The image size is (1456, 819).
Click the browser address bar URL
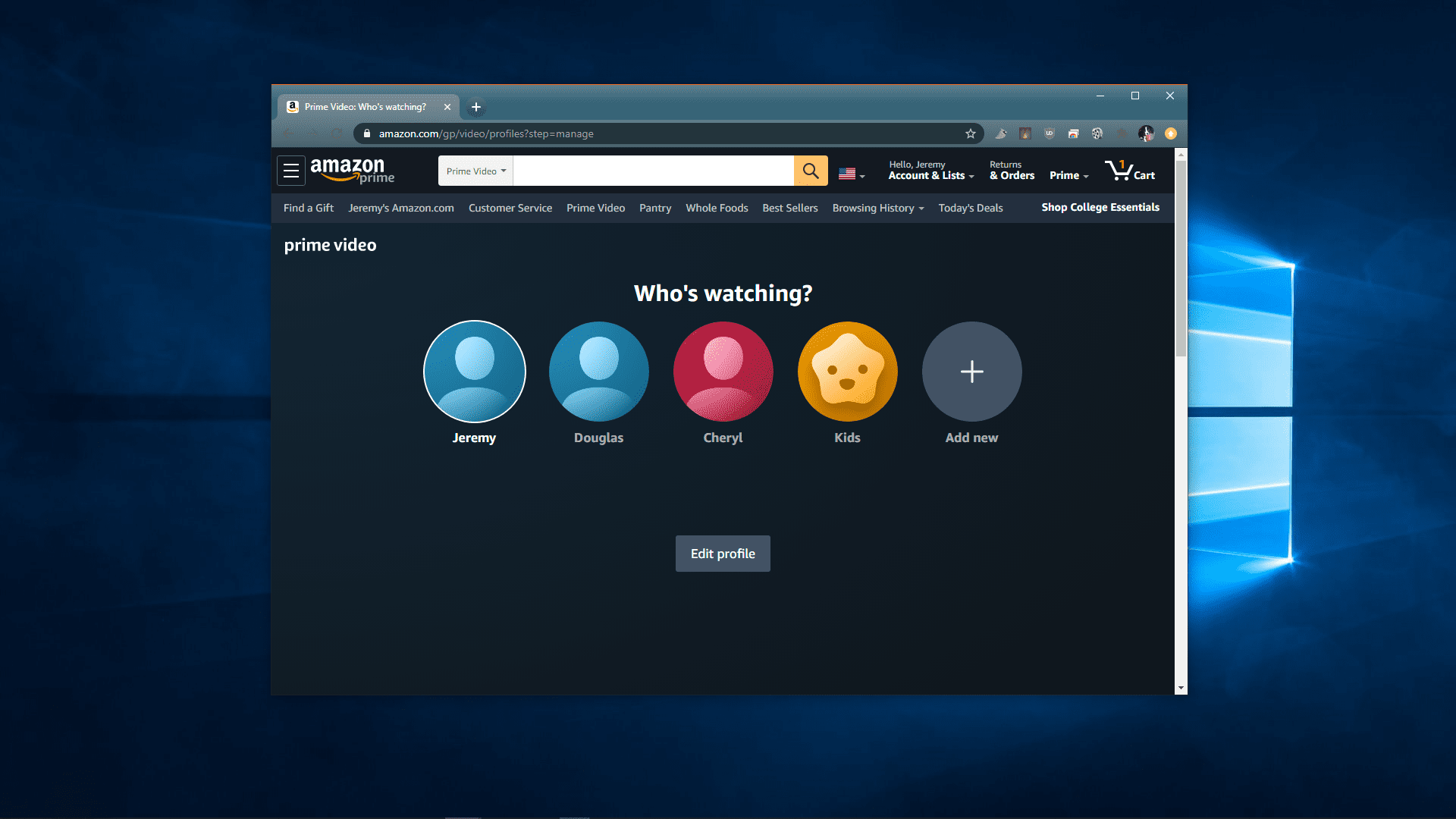coord(486,133)
